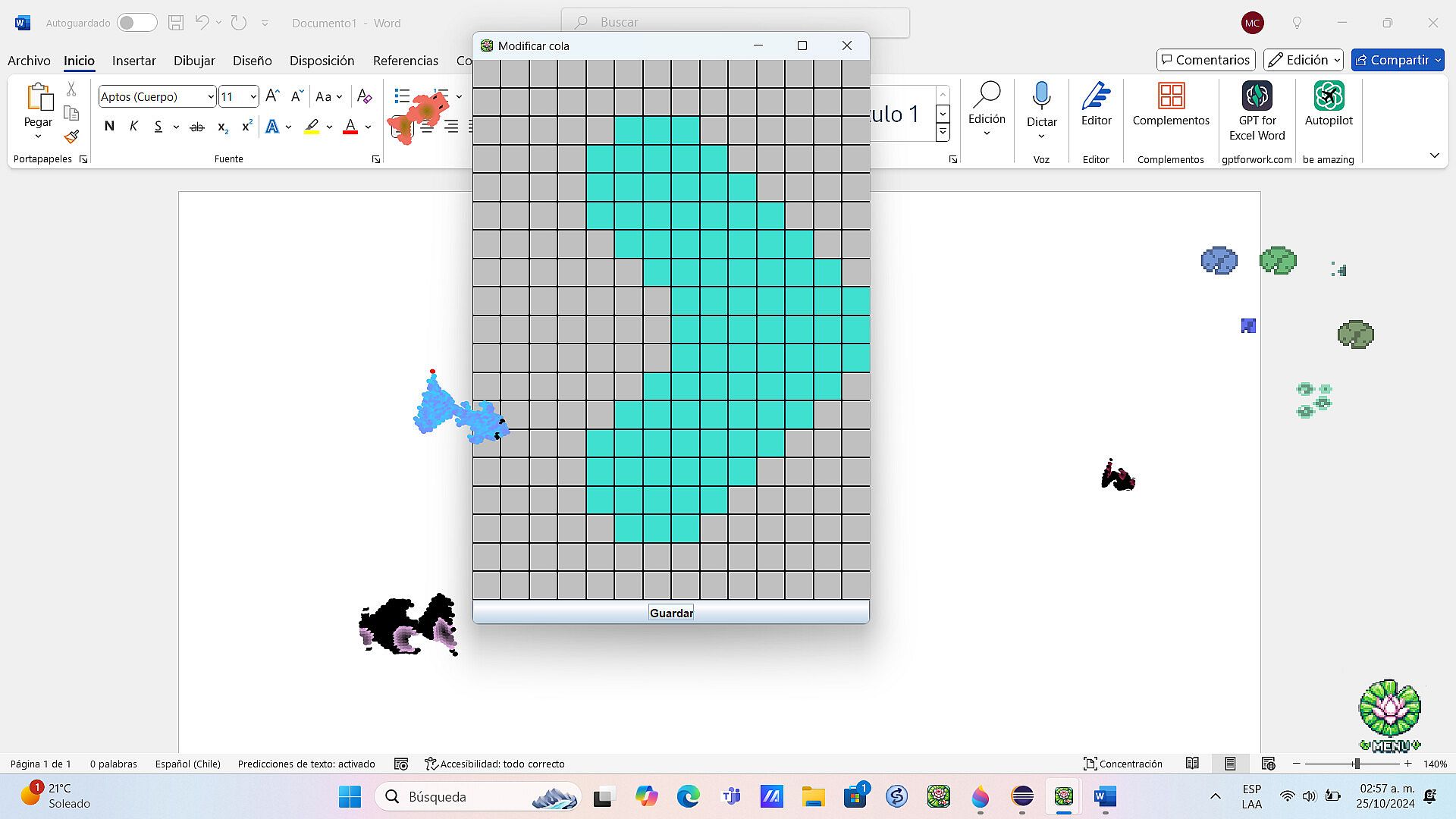
Task: Open the Insertar ribbon tab
Action: coord(133,61)
